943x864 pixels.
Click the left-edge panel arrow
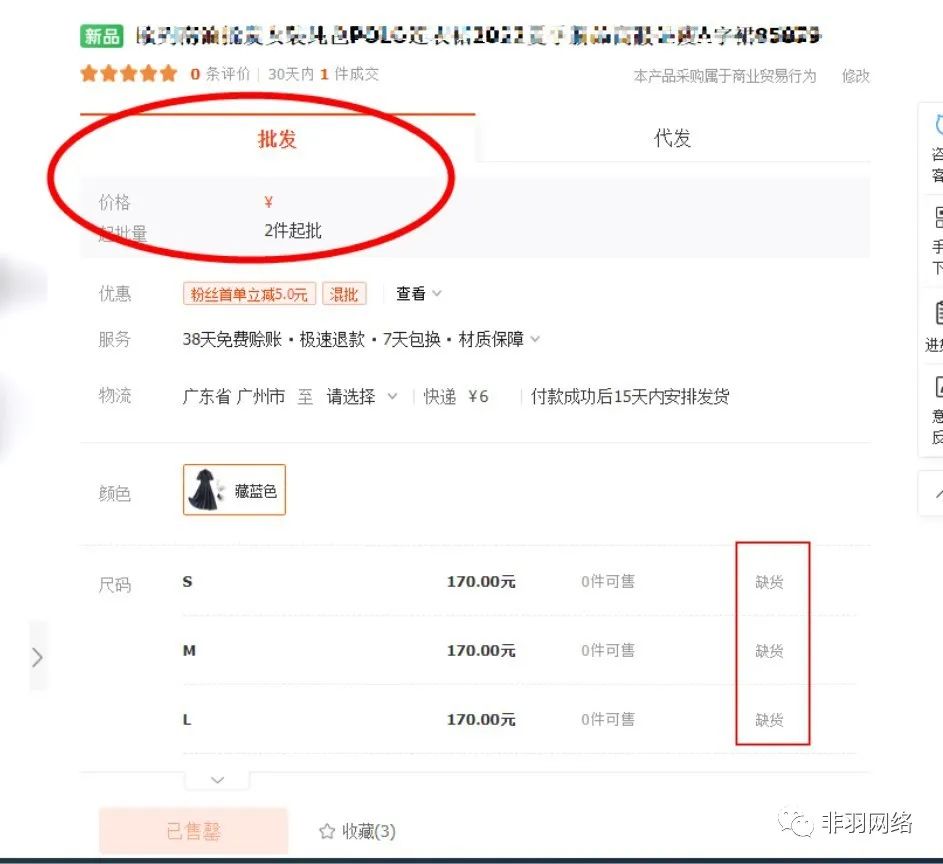(37, 657)
